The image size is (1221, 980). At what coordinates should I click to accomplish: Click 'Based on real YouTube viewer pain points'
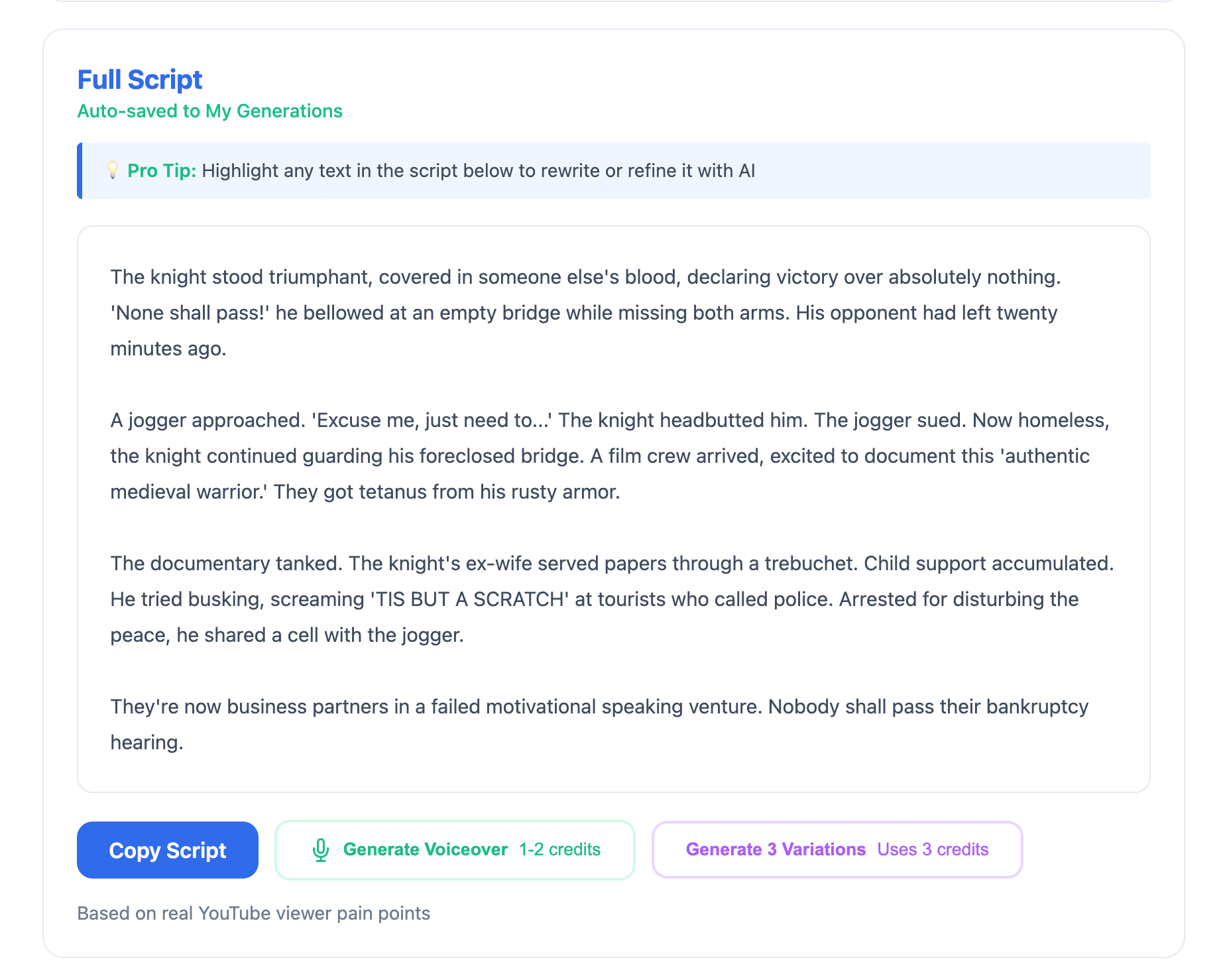coord(254,913)
